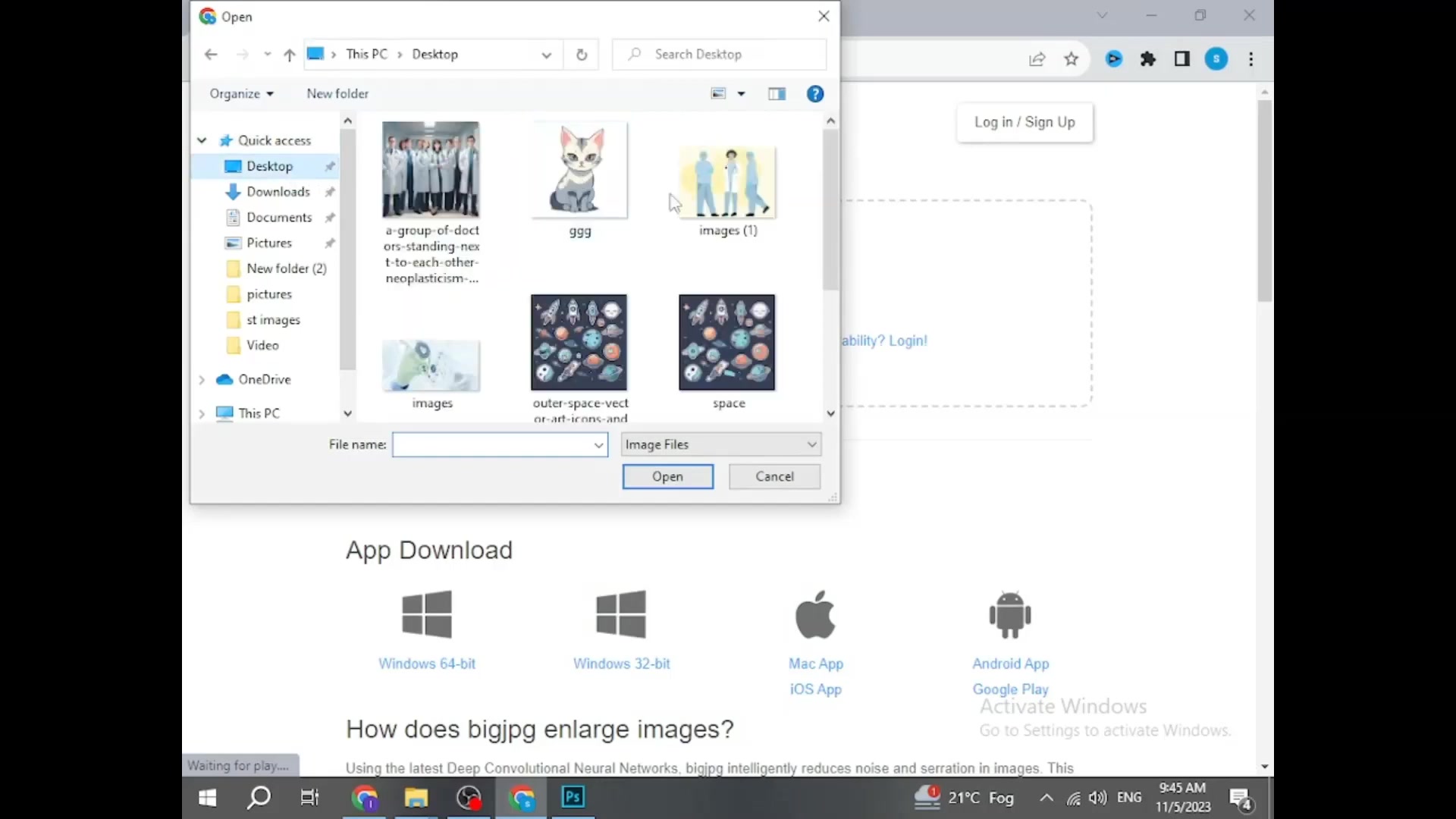Open the File name dropdown arrow
Viewport: 1456px width, 819px height.
tap(599, 445)
